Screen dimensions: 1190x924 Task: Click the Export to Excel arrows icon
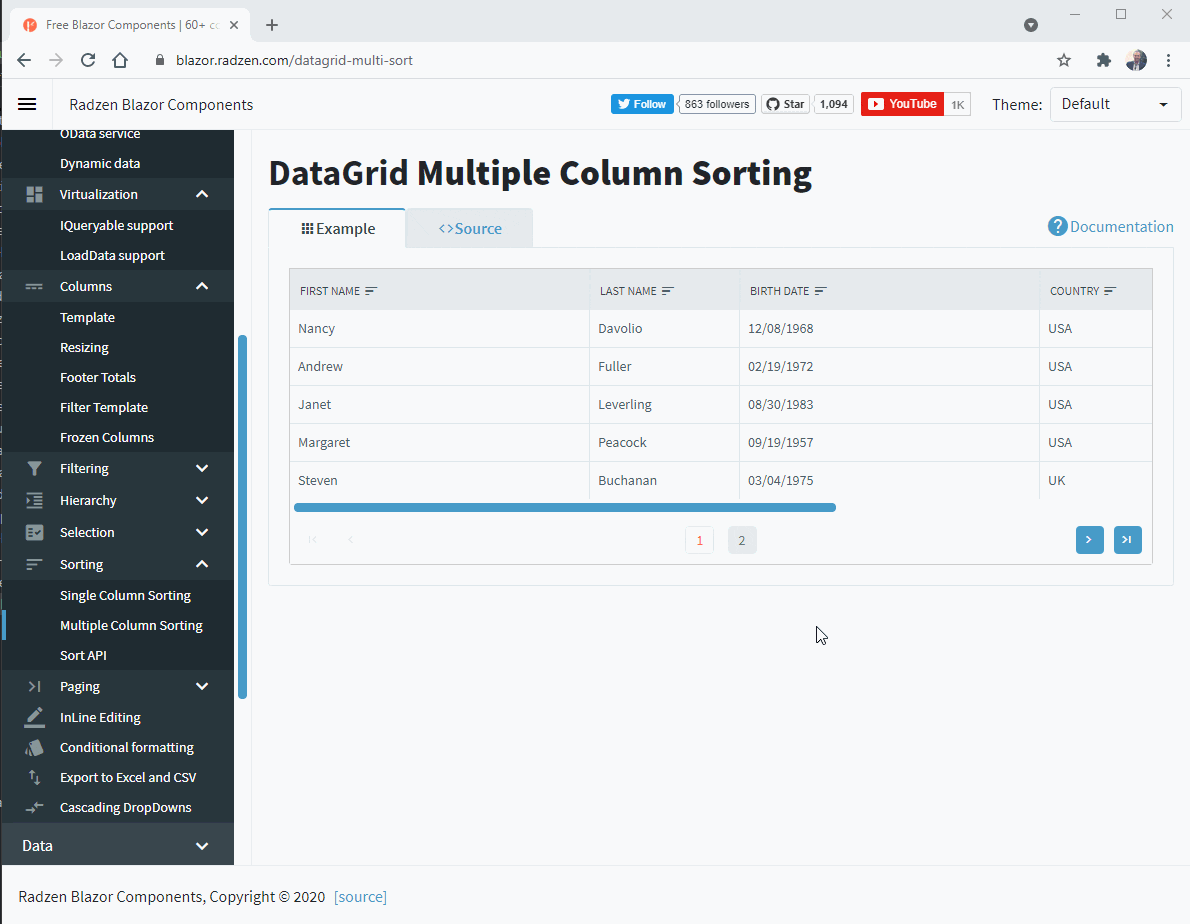tap(34, 778)
